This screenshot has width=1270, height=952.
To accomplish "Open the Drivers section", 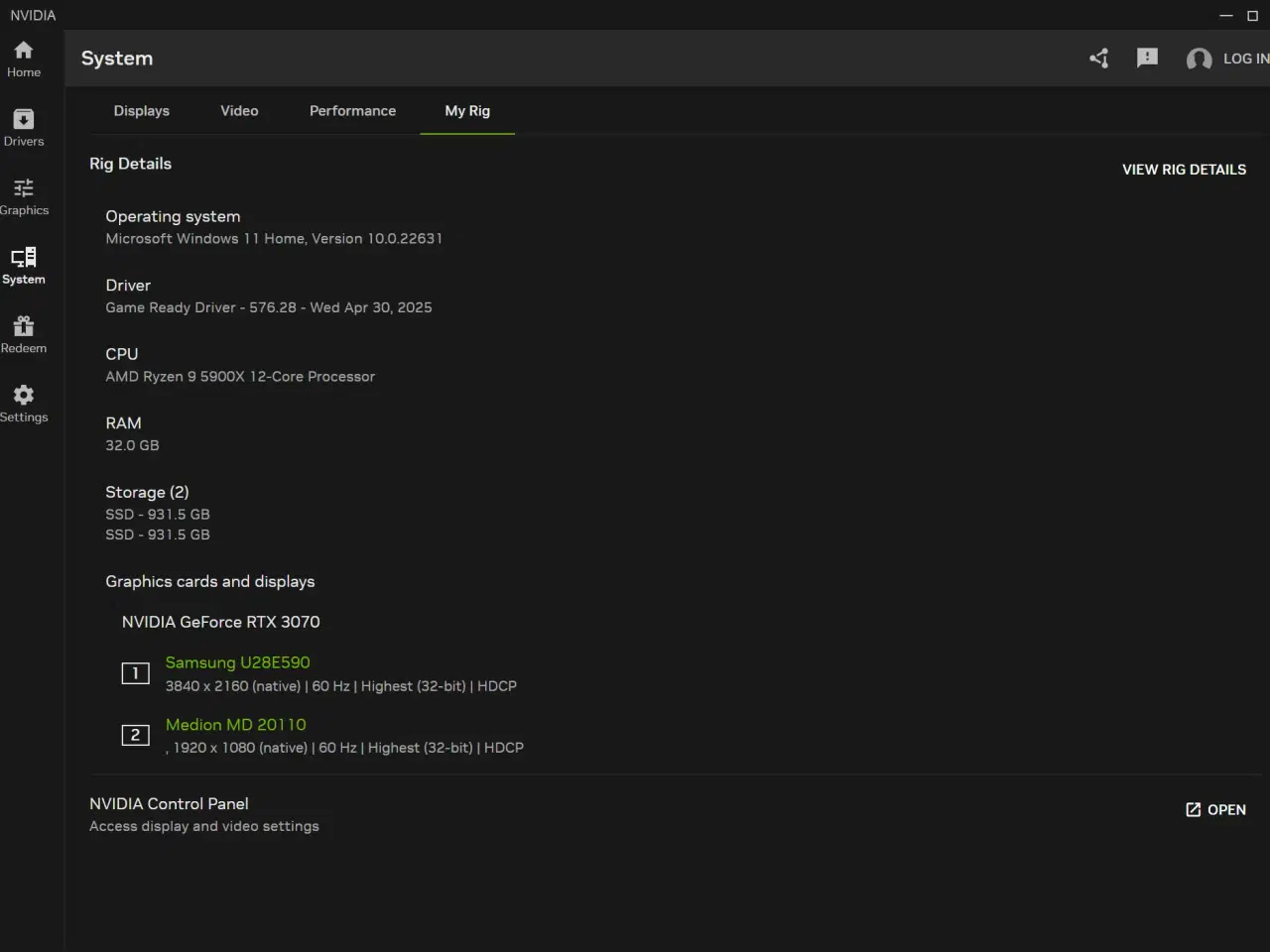I will [x=24, y=128].
